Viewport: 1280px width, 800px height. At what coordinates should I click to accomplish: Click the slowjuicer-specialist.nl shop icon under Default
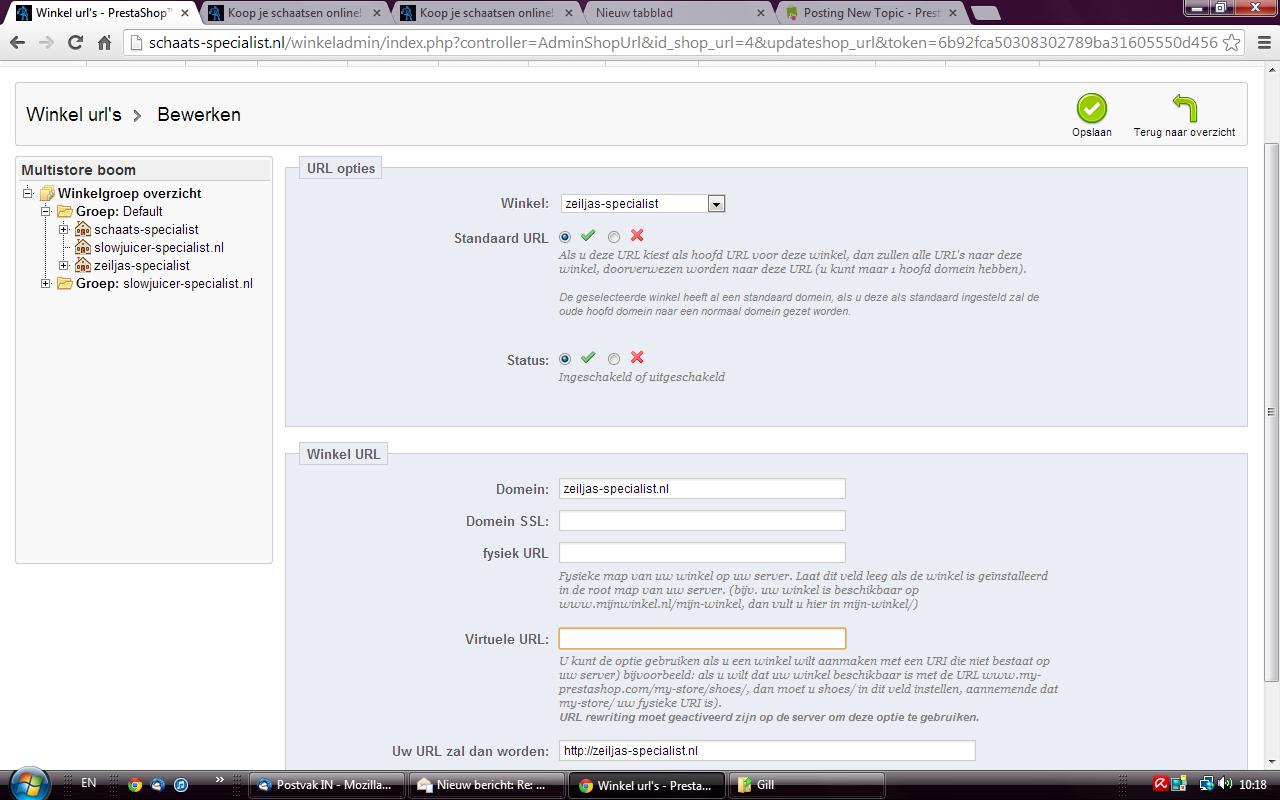click(x=83, y=248)
